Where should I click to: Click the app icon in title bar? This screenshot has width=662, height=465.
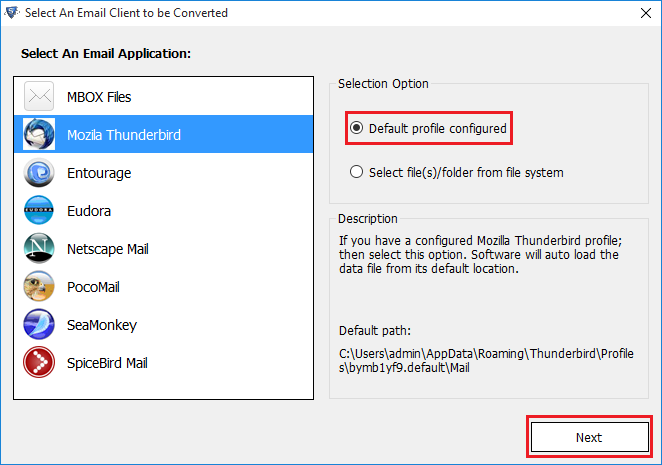11,13
